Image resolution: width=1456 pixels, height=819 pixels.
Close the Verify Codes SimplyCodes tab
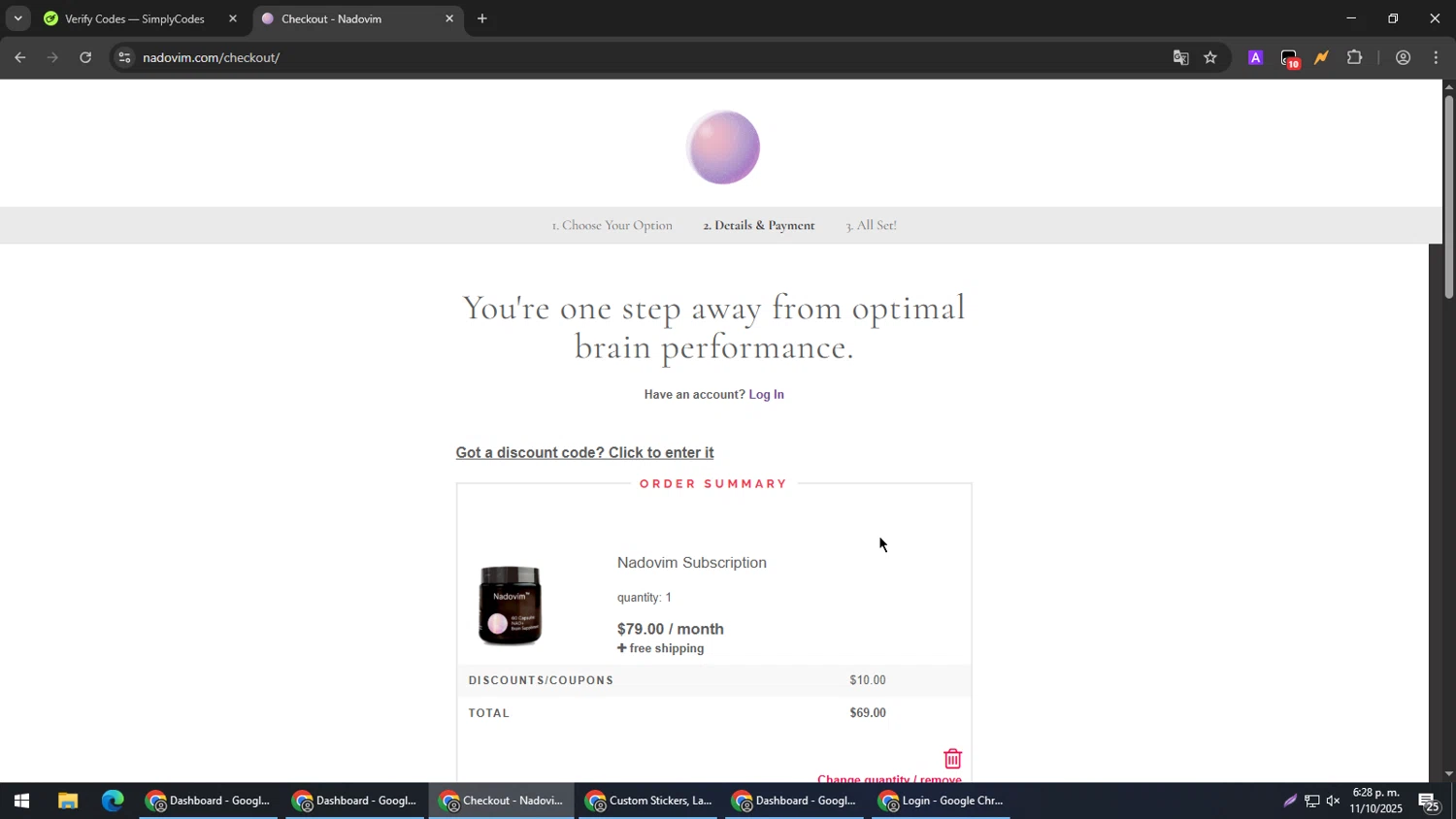233,18
